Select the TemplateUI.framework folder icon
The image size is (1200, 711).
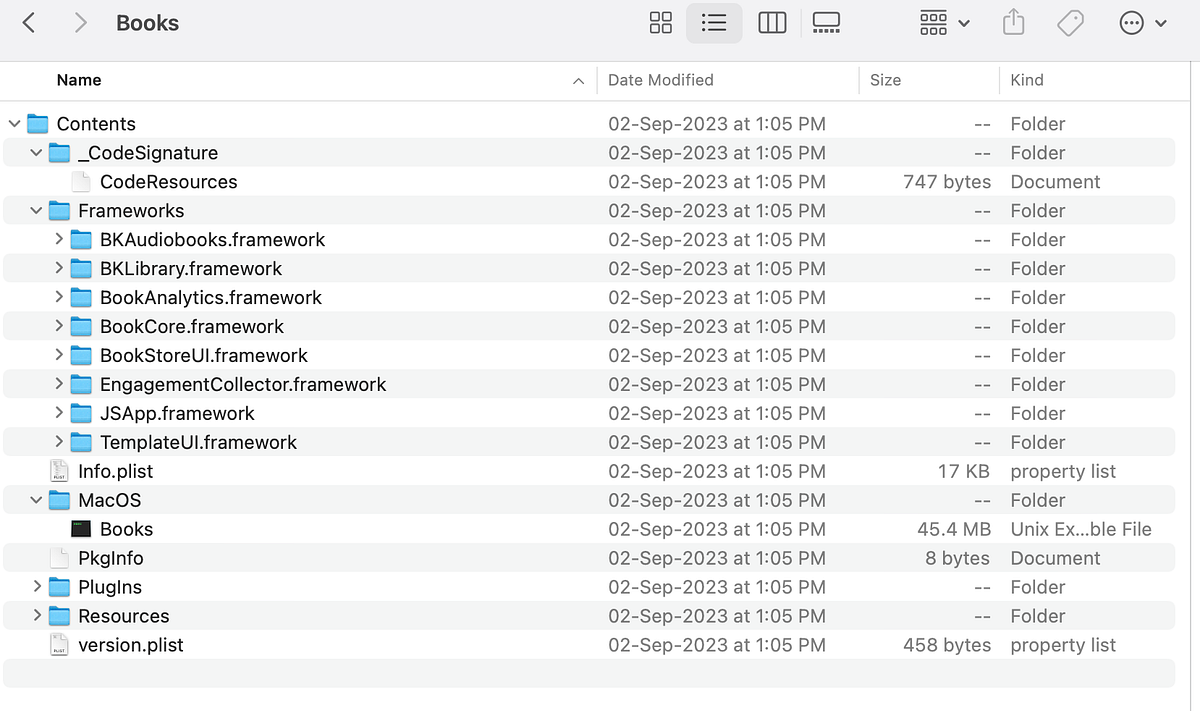point(82,443)
